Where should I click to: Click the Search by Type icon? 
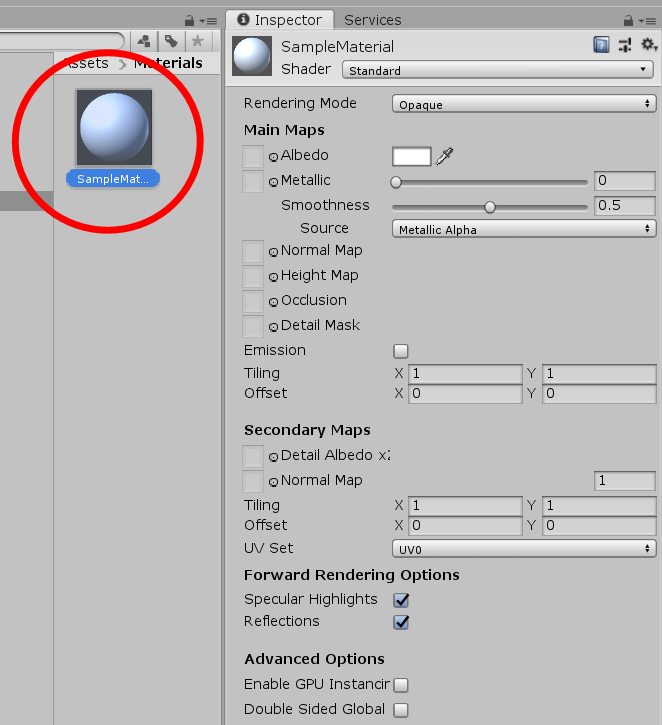(x=144, y=42)
